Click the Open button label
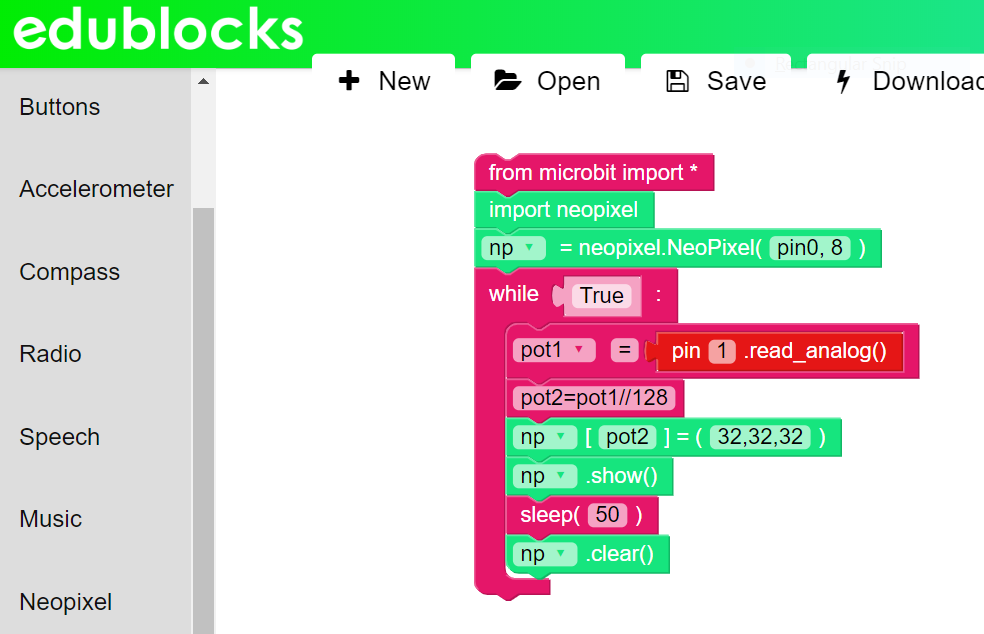Image resolution: width=984 pixels, height=634 pixels. [x=569, y=82]
